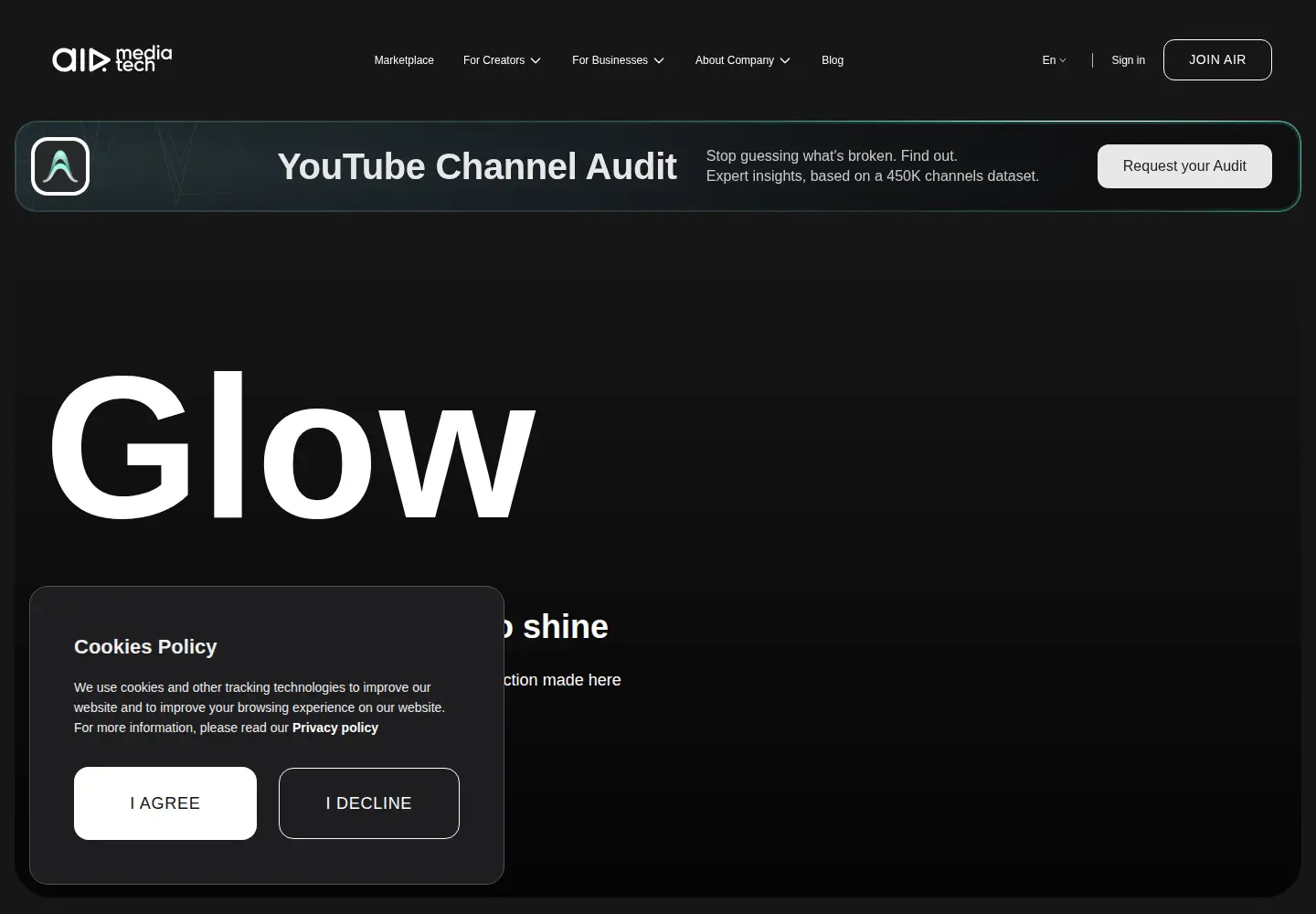Go to the Blog page
The height and width of the screenshot is (914, 1316).
(833, 60)
